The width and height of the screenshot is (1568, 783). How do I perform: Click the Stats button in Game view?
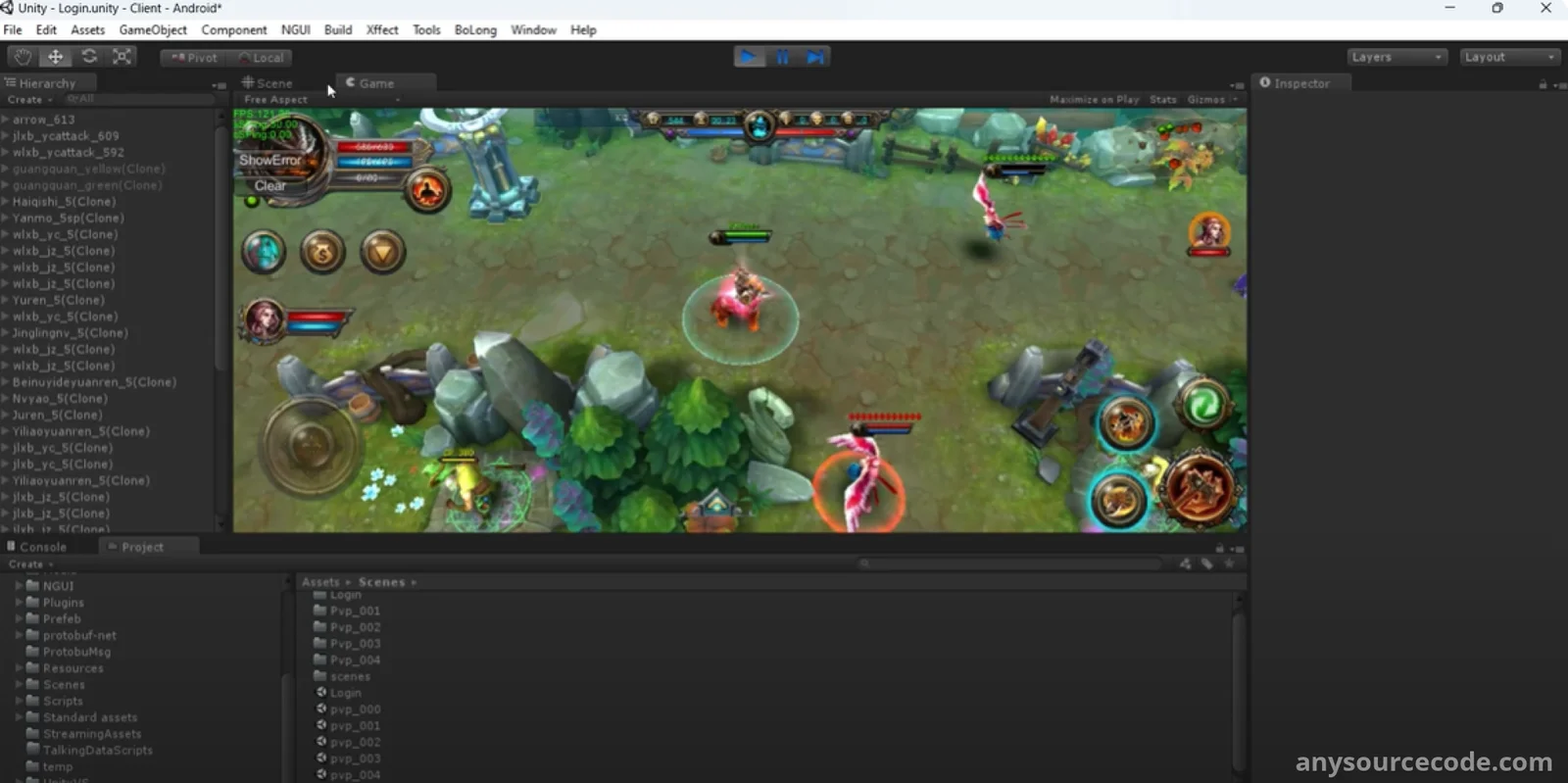point(1163,100)
